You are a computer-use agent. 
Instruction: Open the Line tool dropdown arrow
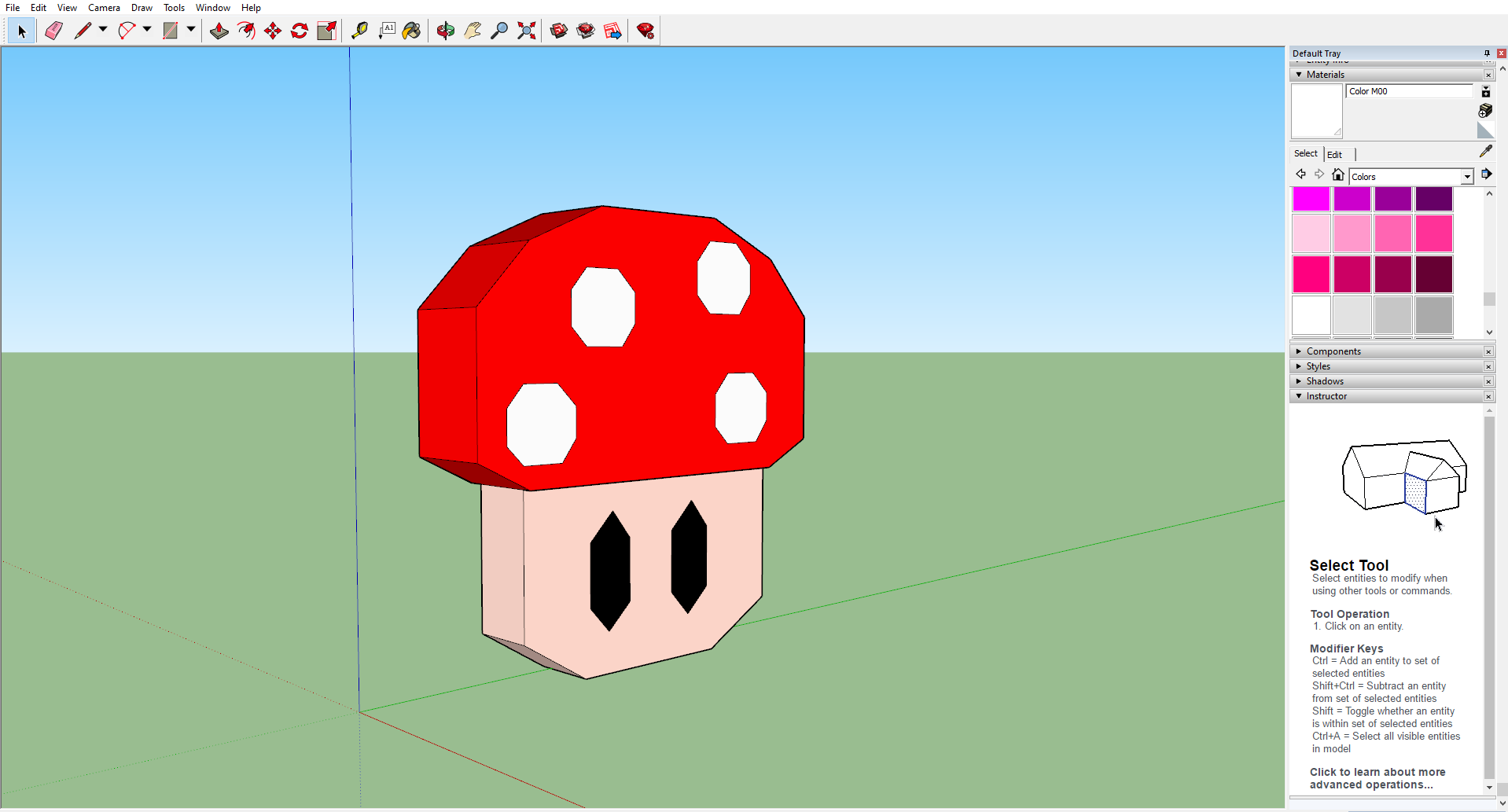103,30
